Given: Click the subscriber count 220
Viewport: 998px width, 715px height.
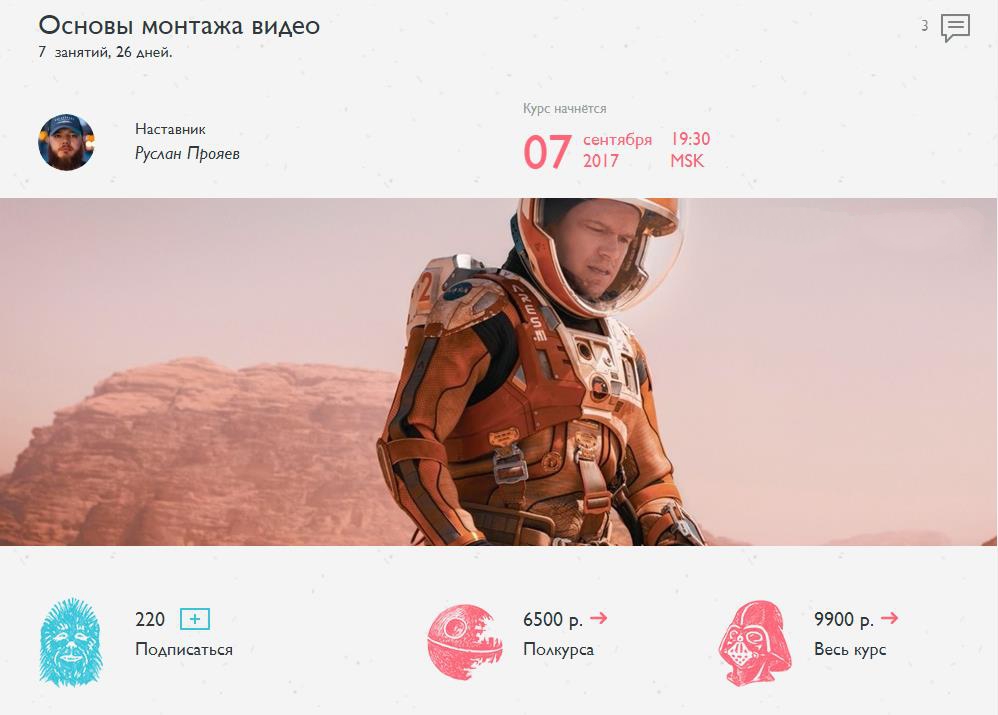Looking at the screenshot, I should pos(150,619).
